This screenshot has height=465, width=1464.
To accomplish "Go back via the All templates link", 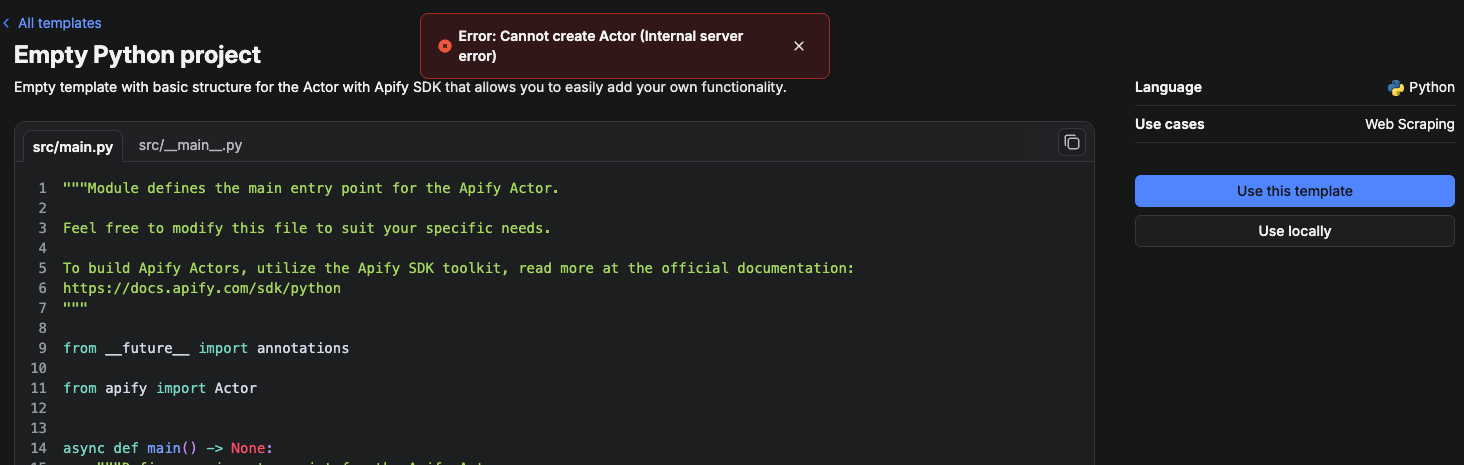I will coord(59,23).
